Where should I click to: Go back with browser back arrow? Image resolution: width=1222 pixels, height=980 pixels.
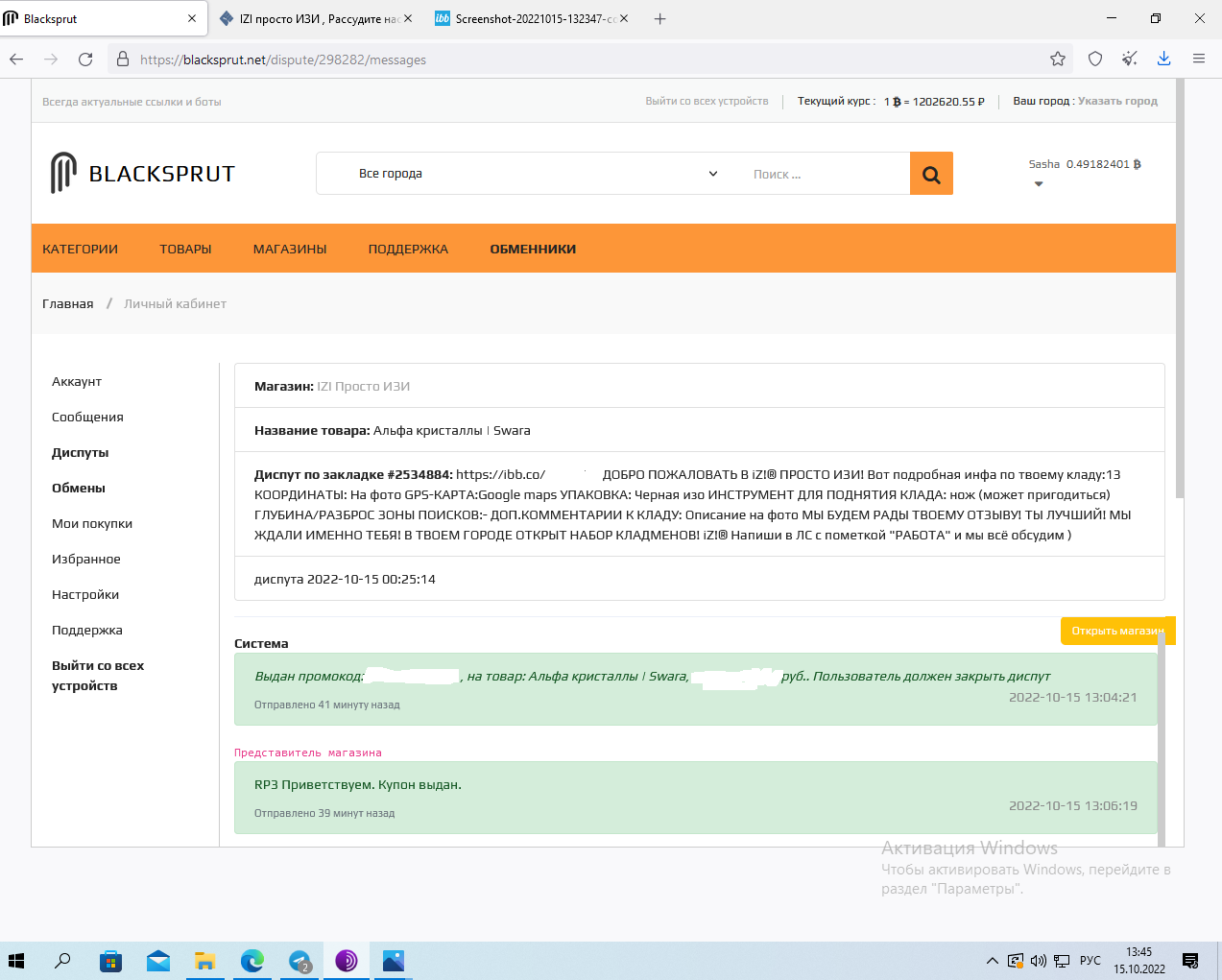pyautogui.click(x=16, y=60)
